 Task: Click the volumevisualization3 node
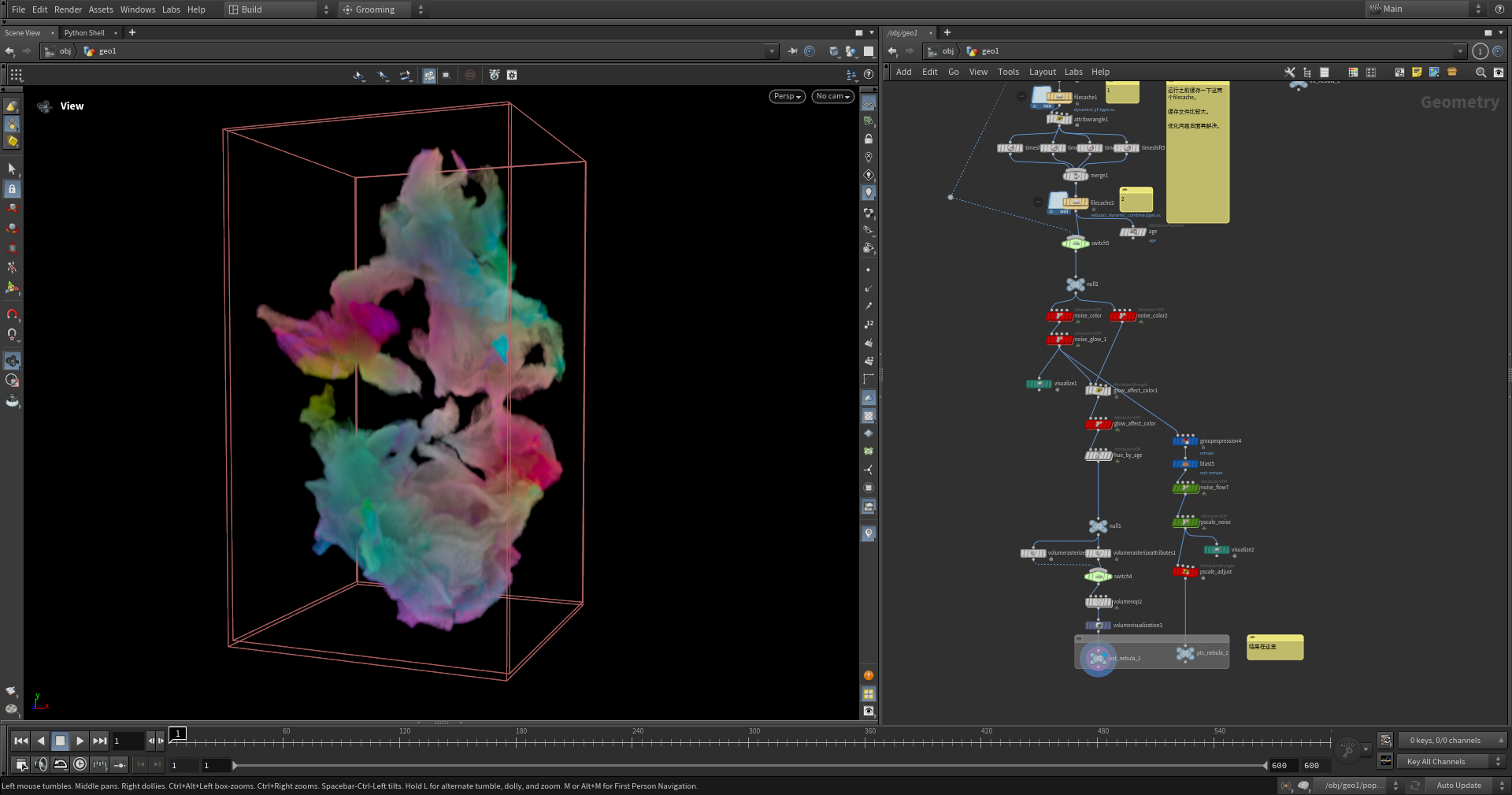click(x=1098, y=626)
